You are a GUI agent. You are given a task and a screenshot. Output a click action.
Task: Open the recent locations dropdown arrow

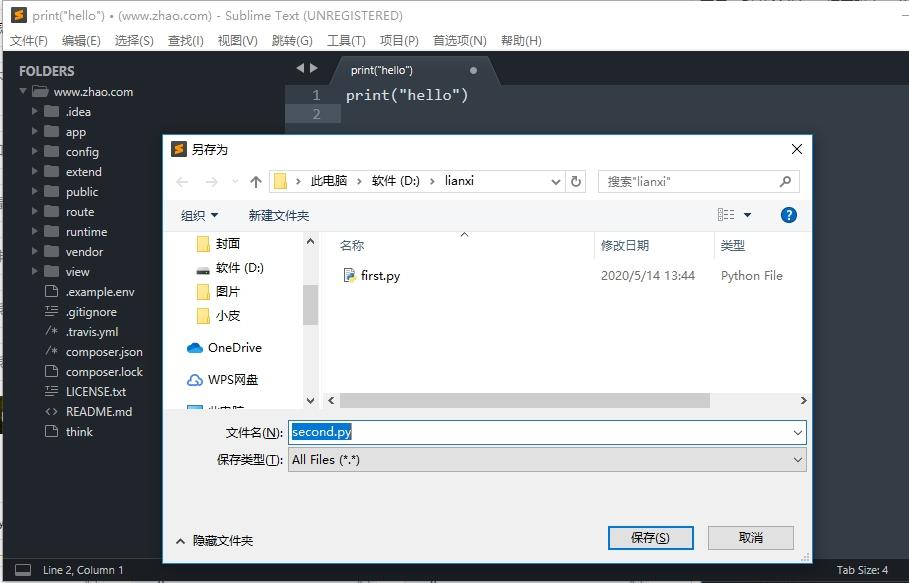[x=235, y=182]
